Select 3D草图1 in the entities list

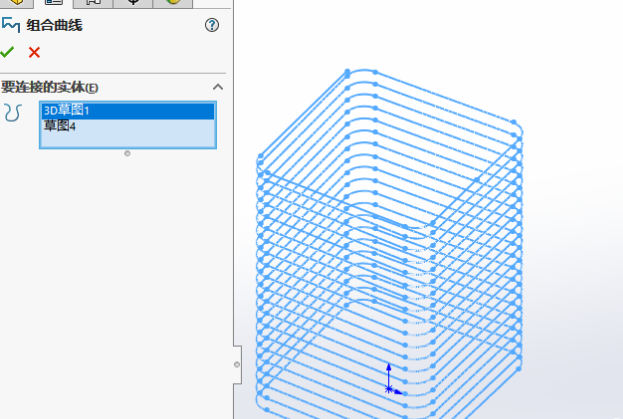pyautogui.click(x=128, y=111)
